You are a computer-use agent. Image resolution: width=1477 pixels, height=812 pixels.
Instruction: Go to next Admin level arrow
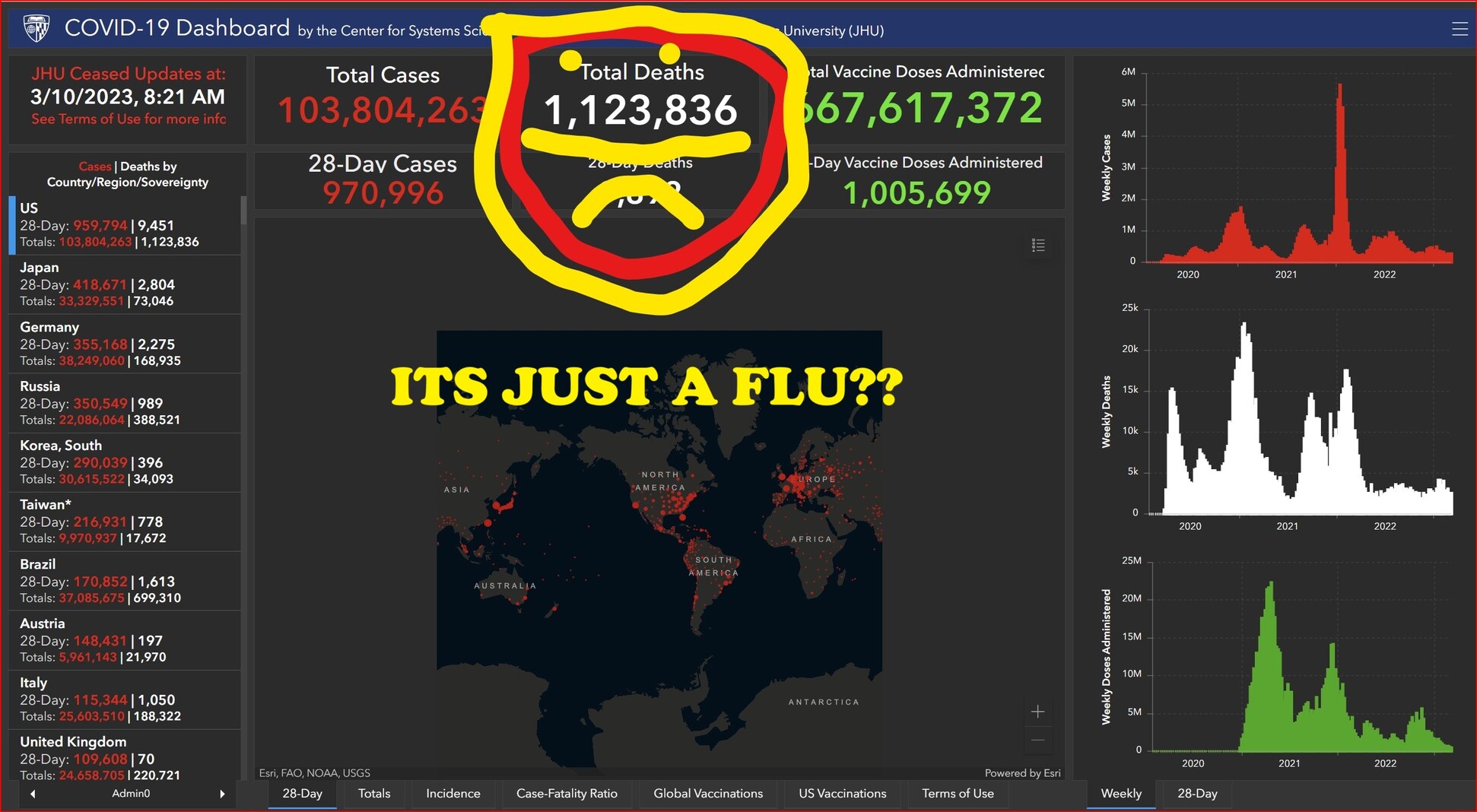point(222,794)
